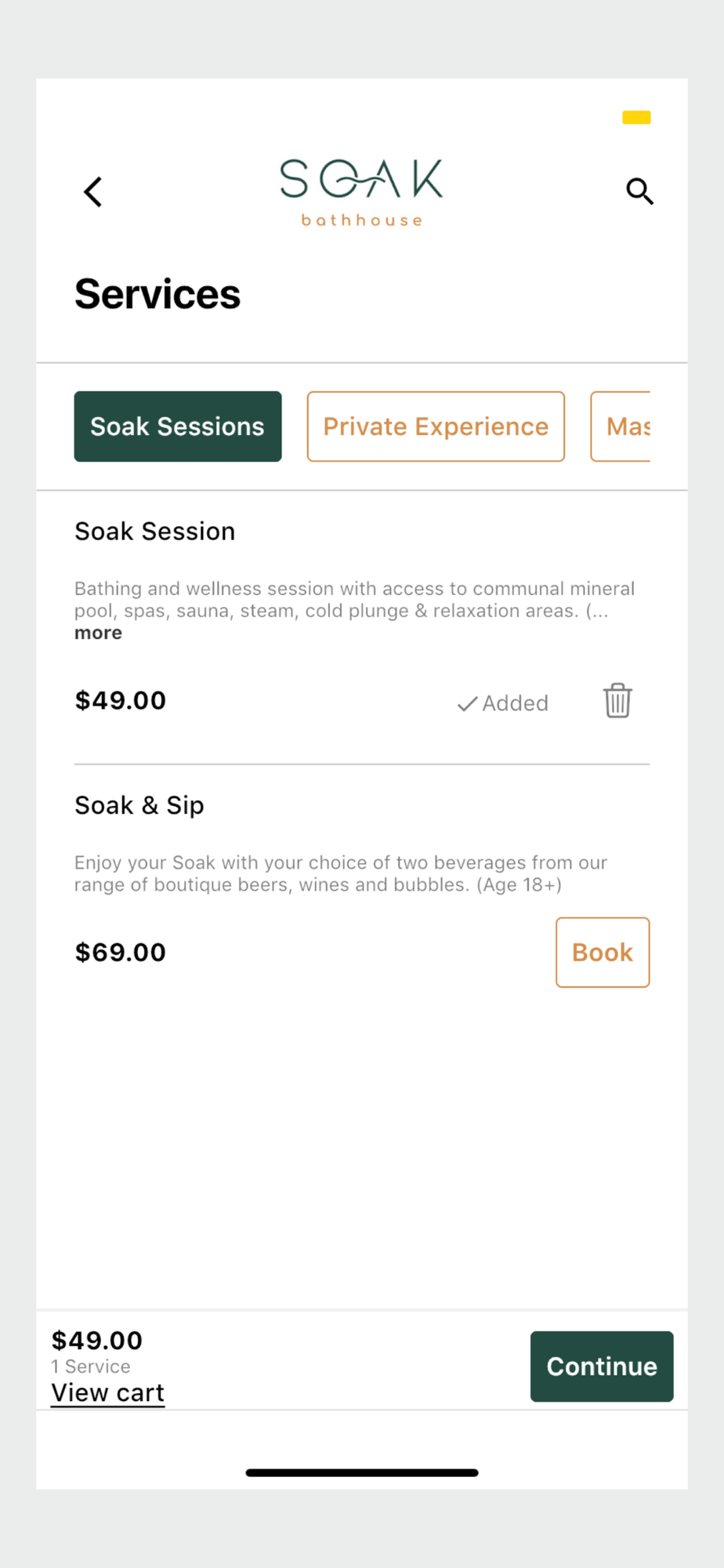Image resolution: width=724 pixels, height=1568 pixels.
Task: Tap the $69.00 price for Soak & Sip
Action: tap(121, 953)
